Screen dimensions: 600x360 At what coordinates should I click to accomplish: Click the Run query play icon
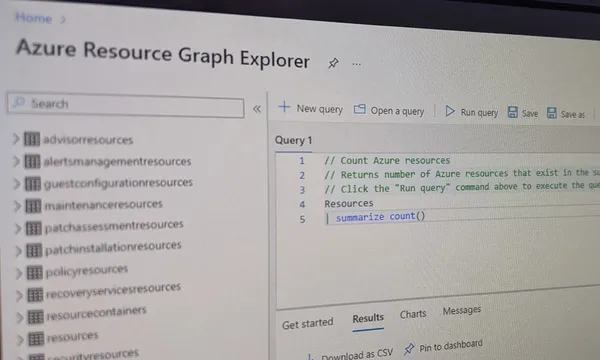click(x=450, y=111)
